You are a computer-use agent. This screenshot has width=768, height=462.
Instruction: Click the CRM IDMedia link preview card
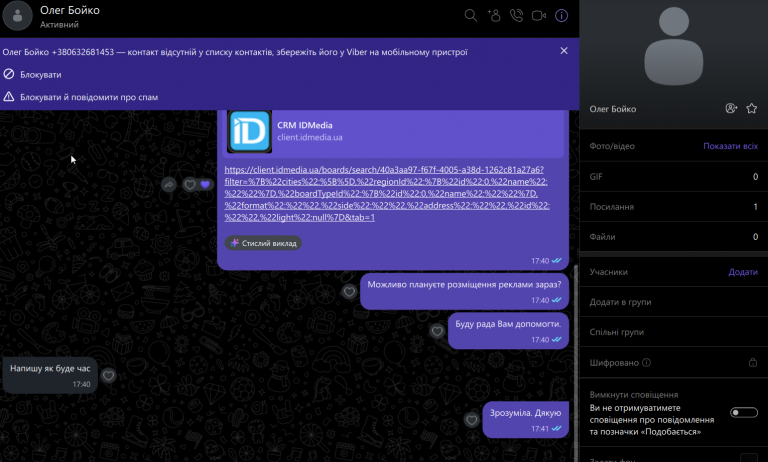pos(394,132)
